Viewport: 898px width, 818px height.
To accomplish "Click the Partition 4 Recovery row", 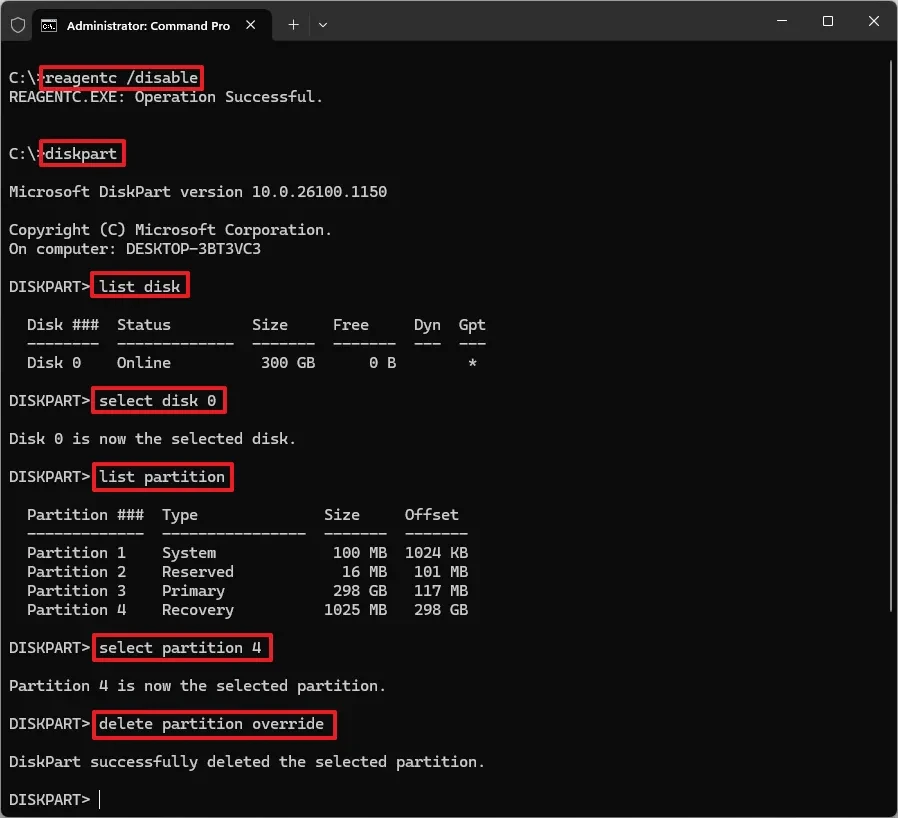I will point(247,610).
